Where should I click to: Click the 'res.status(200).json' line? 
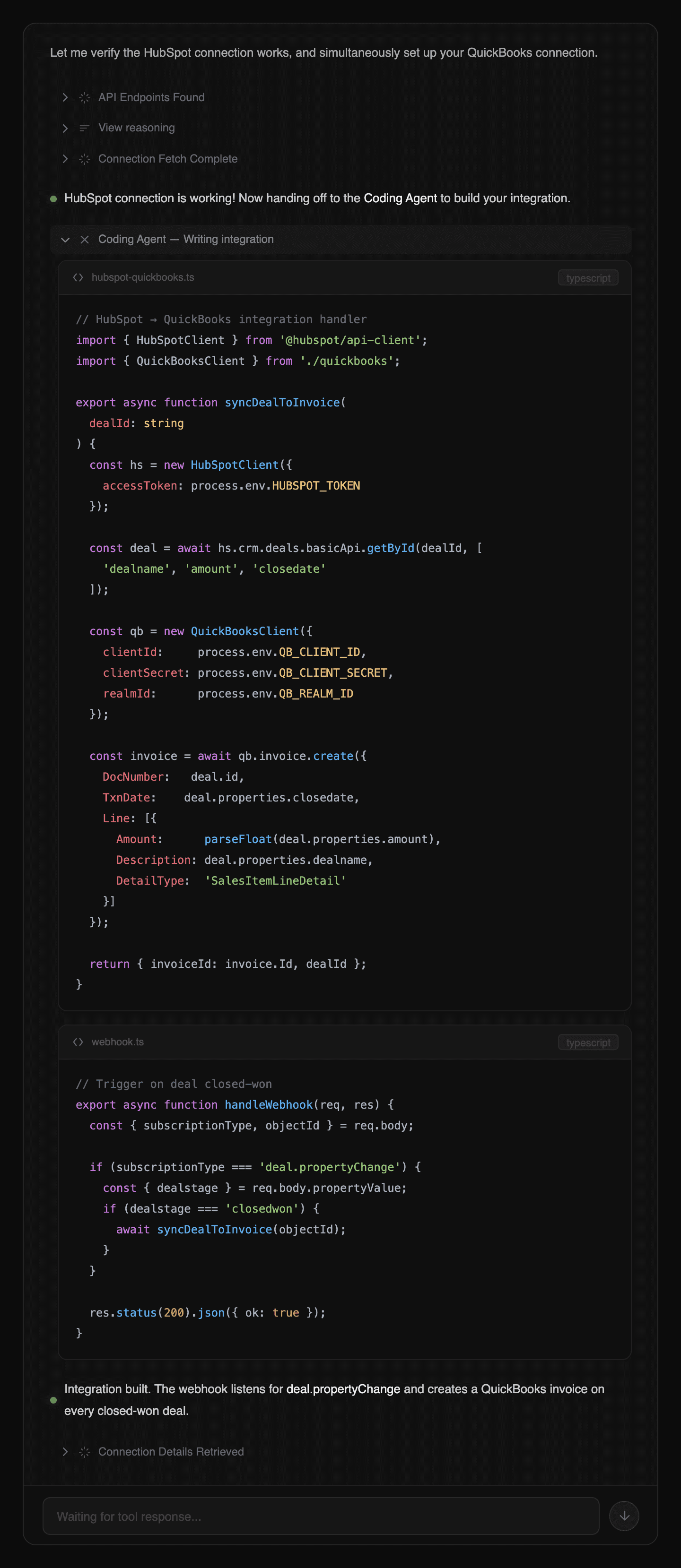[x=207, y=1313]
